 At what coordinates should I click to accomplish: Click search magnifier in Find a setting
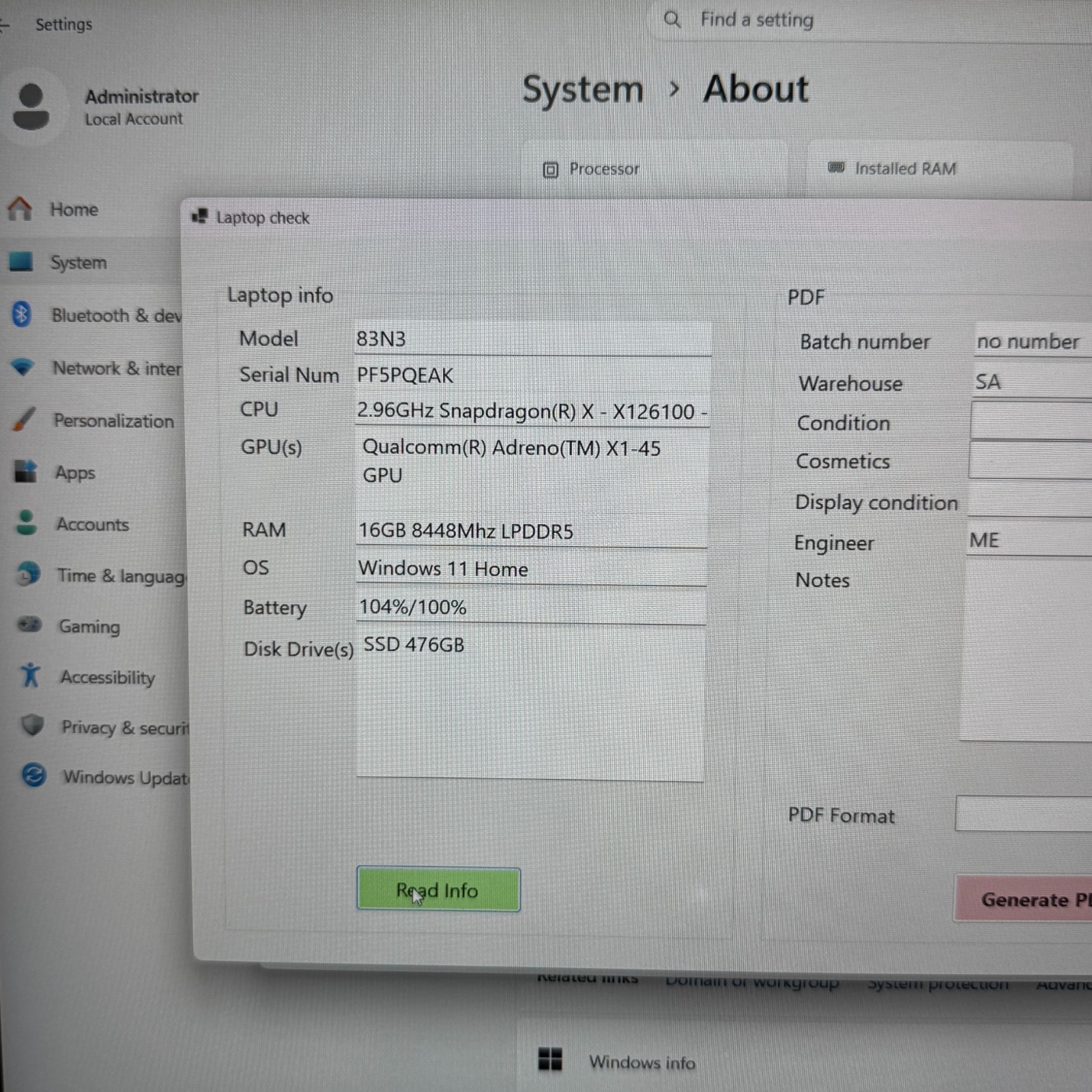click(x=672, y=19)
